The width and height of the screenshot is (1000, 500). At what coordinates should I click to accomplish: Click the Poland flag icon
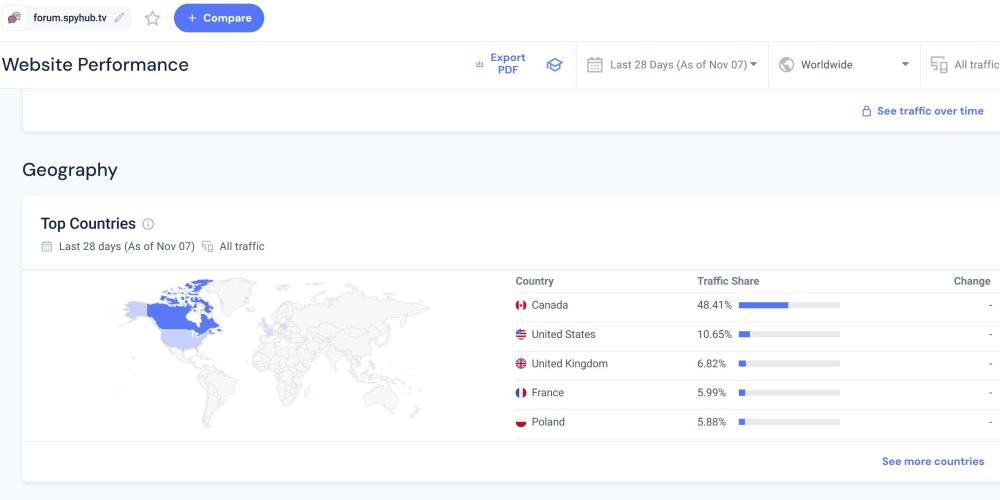521,422
